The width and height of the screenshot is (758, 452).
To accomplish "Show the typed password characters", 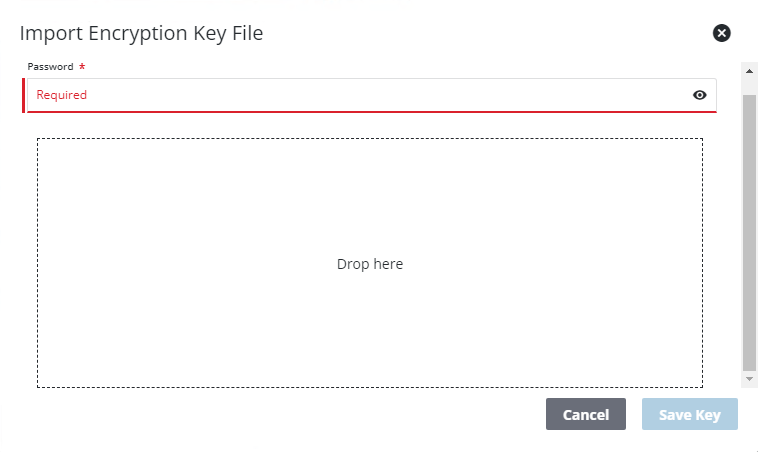I will [699, 95].
